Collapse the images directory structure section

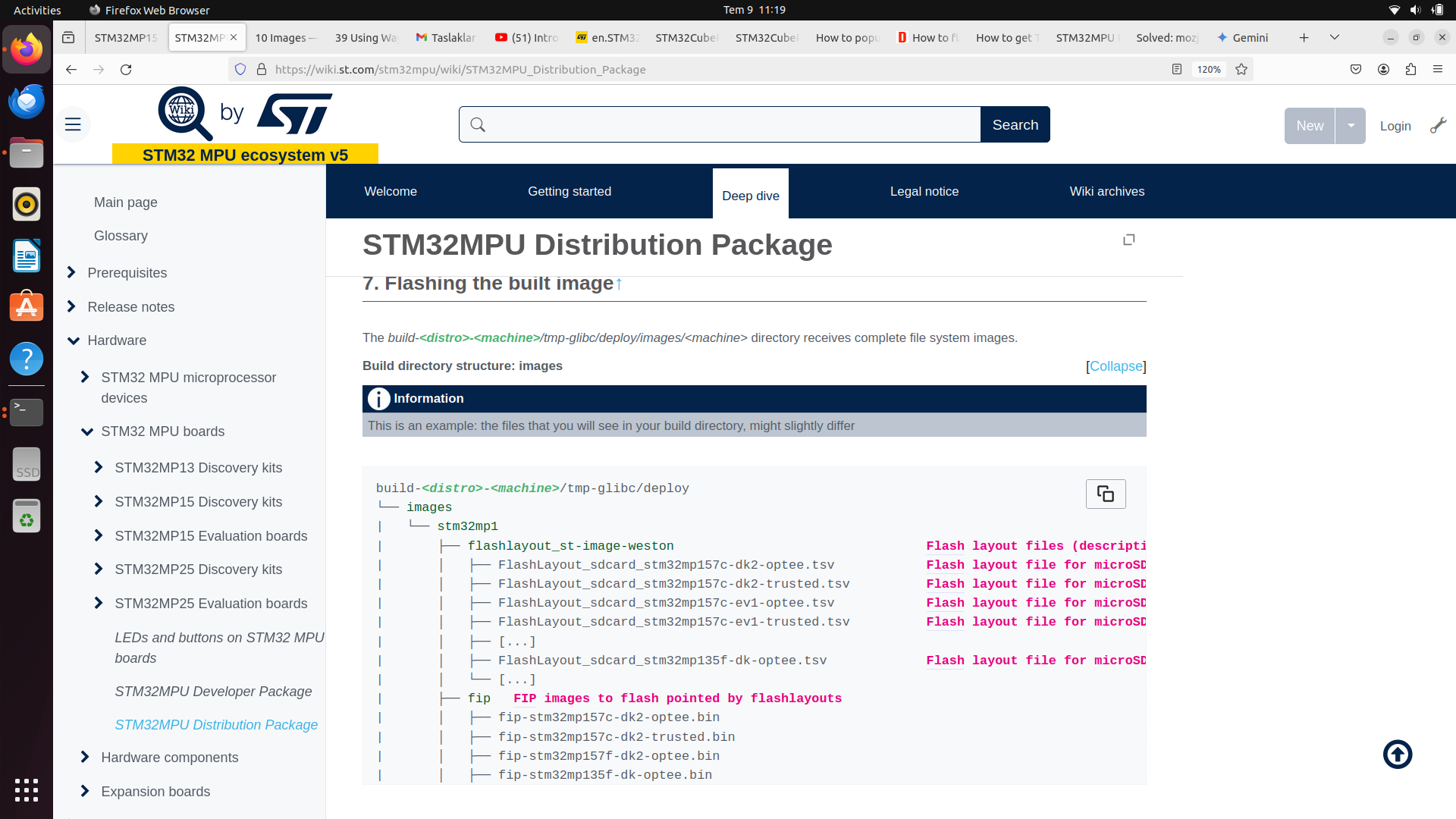click(x=1116, y=366)
